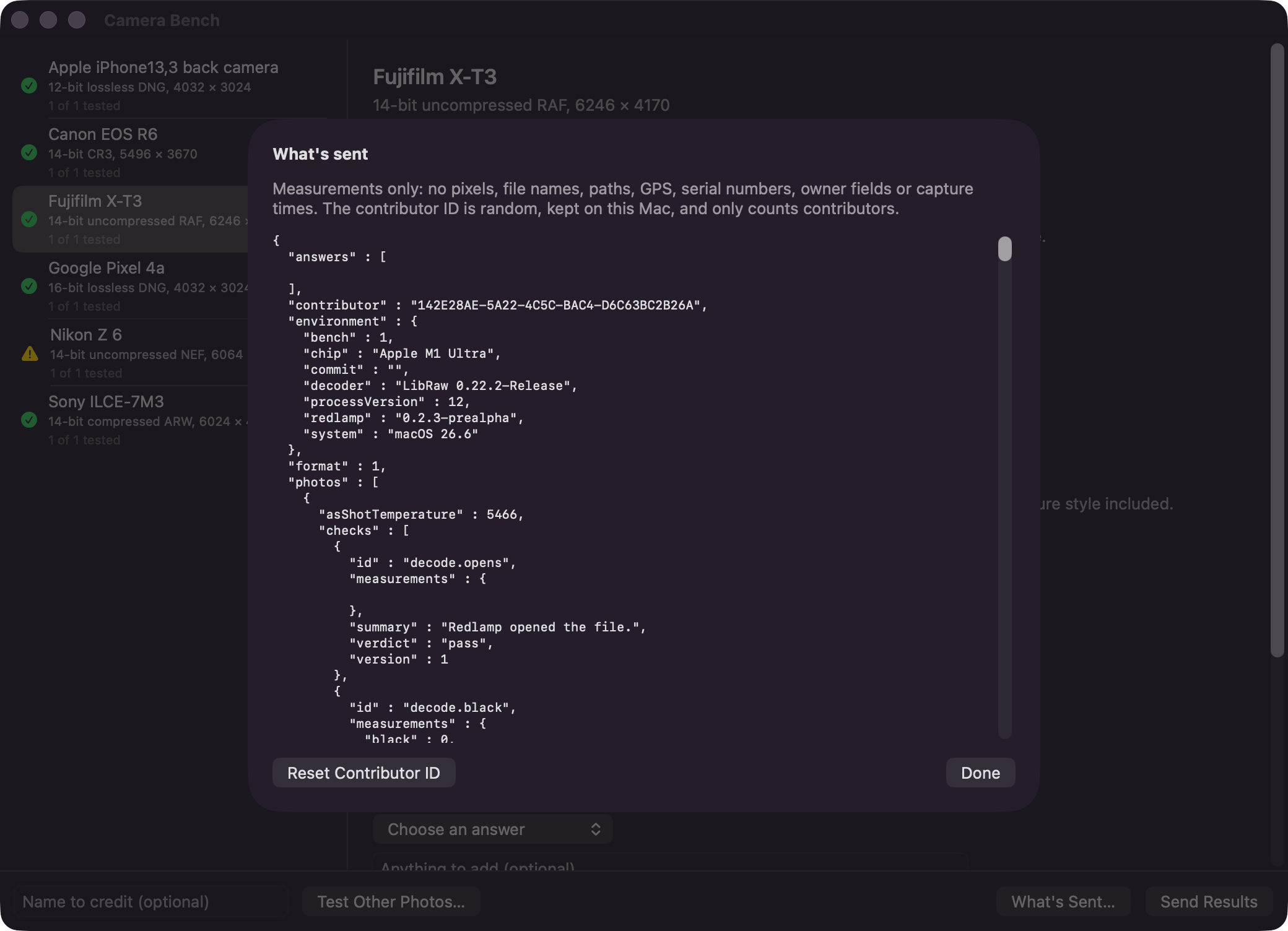The image size is (1288, 931).
Task: Click the What's sent heading
Action: tap(320, 154)
